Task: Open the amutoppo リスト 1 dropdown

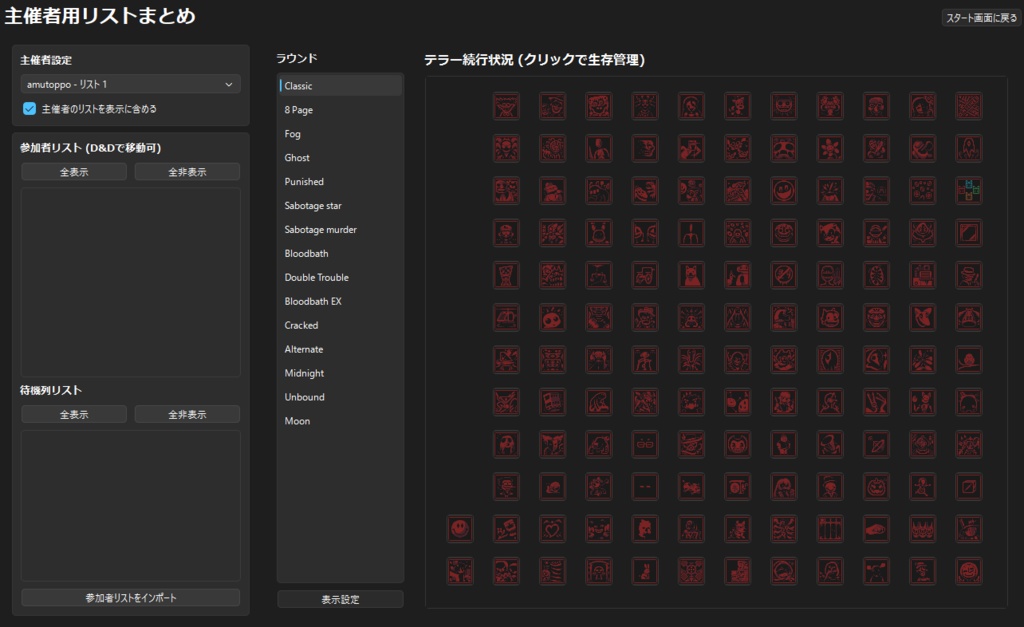Action: pos(130,84)
